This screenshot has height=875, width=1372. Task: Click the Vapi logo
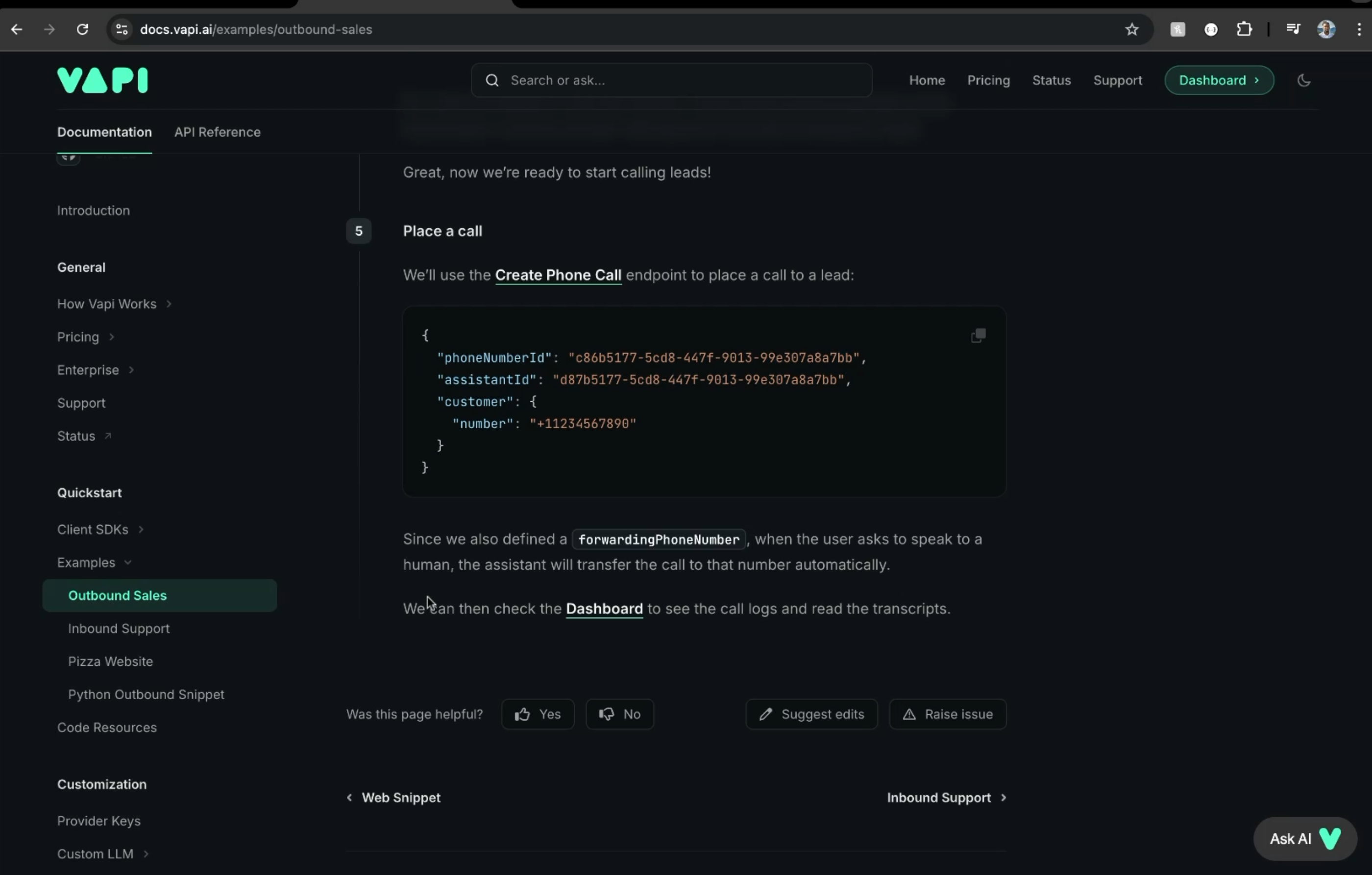click(x=102, y=80)
